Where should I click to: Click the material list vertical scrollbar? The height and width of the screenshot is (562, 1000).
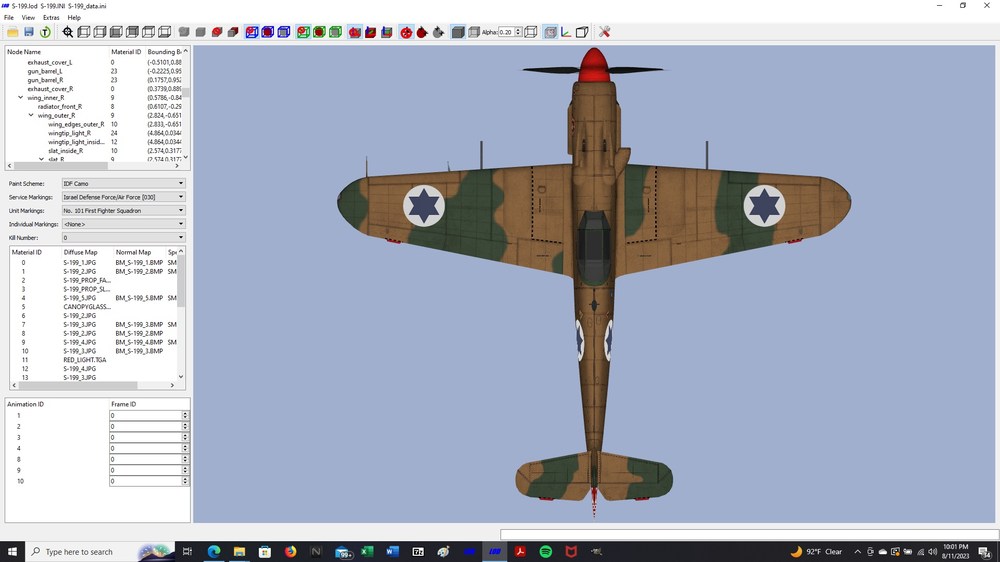(x=181, y=314)
